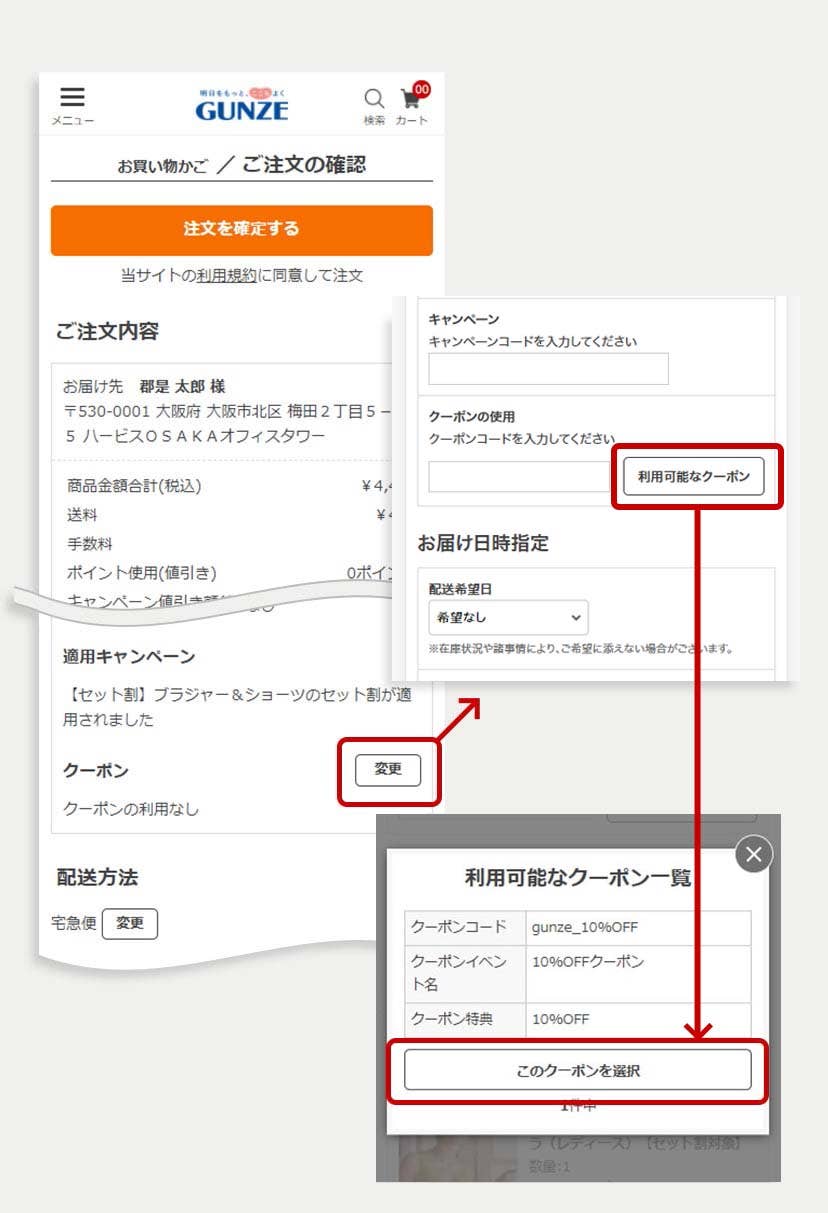828x1213 pixels.
Task: Select このクーポンを選択 in the coupon popup
Action: coord(577,1070)
